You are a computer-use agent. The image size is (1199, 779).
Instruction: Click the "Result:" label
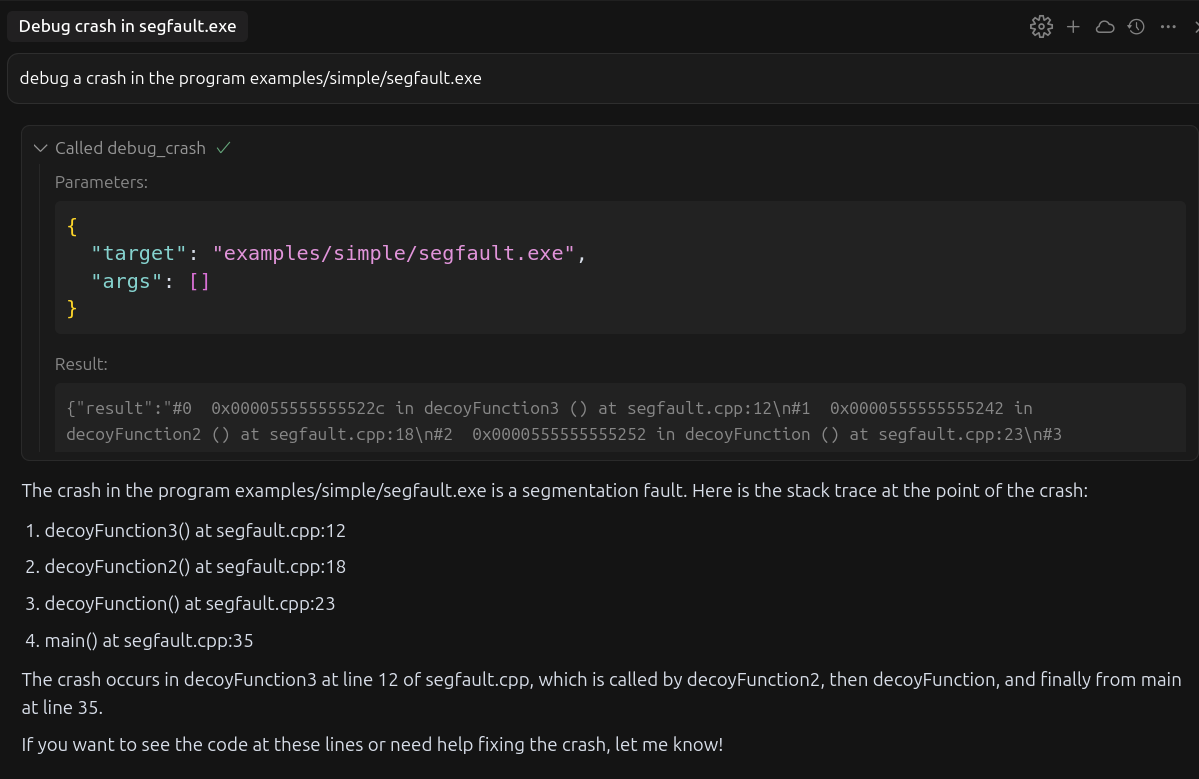tap(81, 364)
